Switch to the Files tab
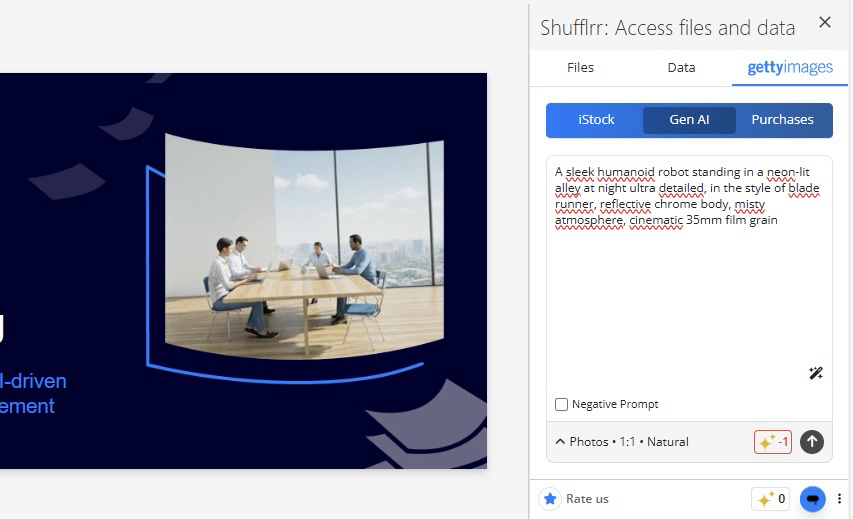 point(580,67)
